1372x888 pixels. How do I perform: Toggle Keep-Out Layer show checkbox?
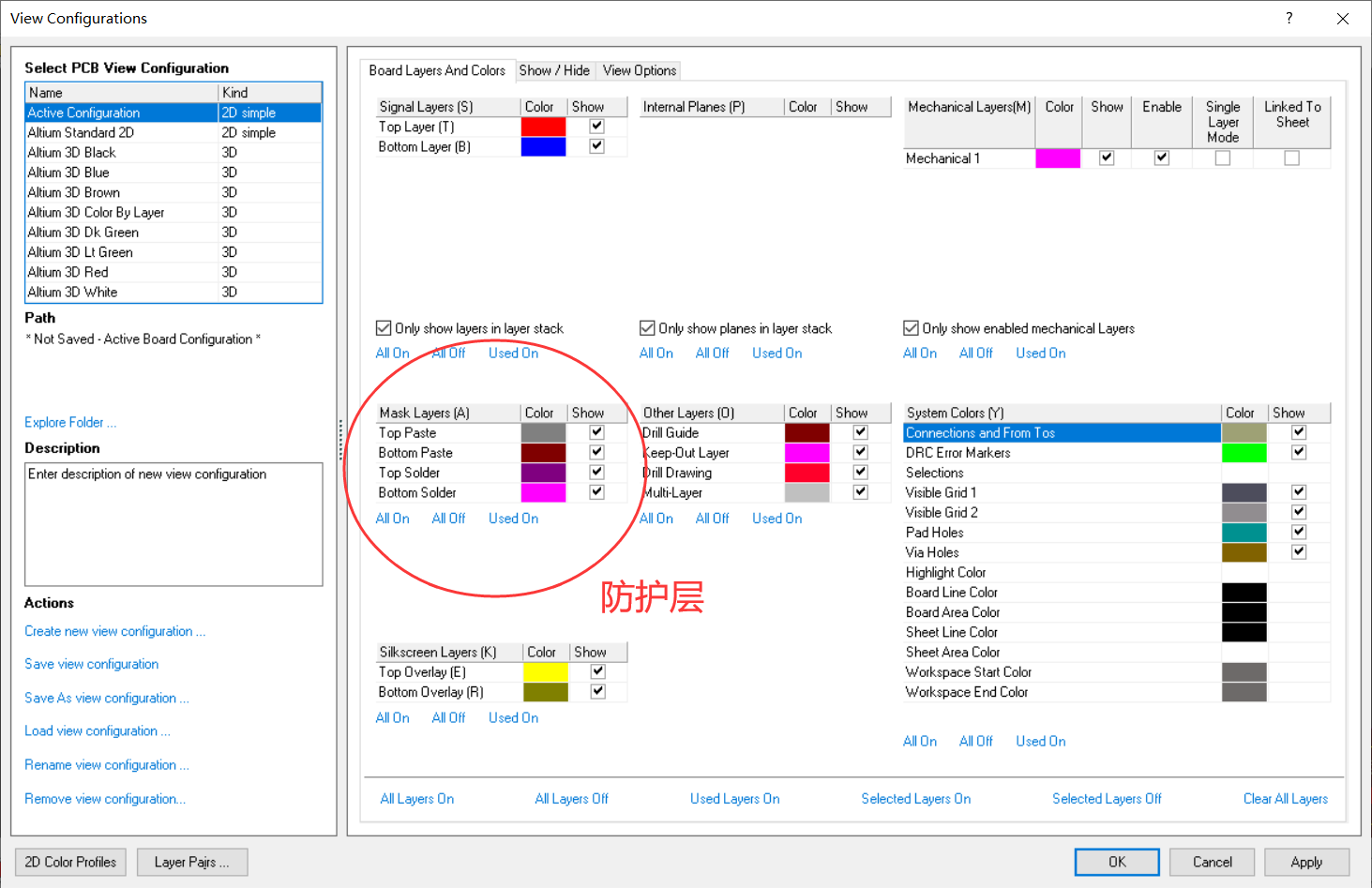tap(861, 452)
